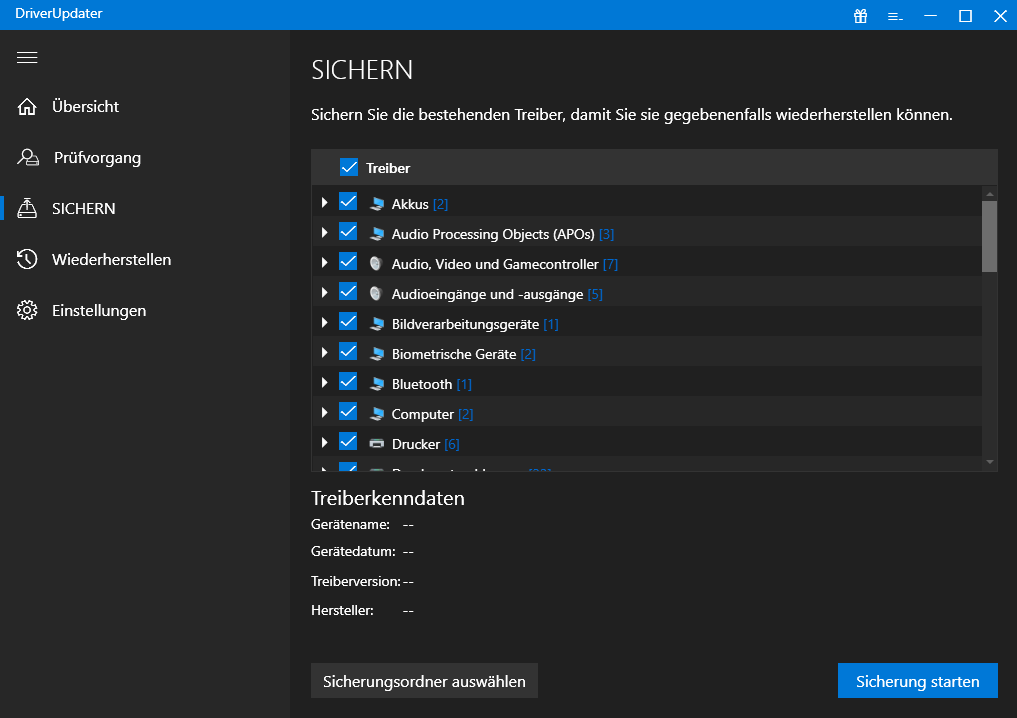Click the Prüfvorgang scan icon
Screen dimensions: 1017x718
[x=27, y=158]
